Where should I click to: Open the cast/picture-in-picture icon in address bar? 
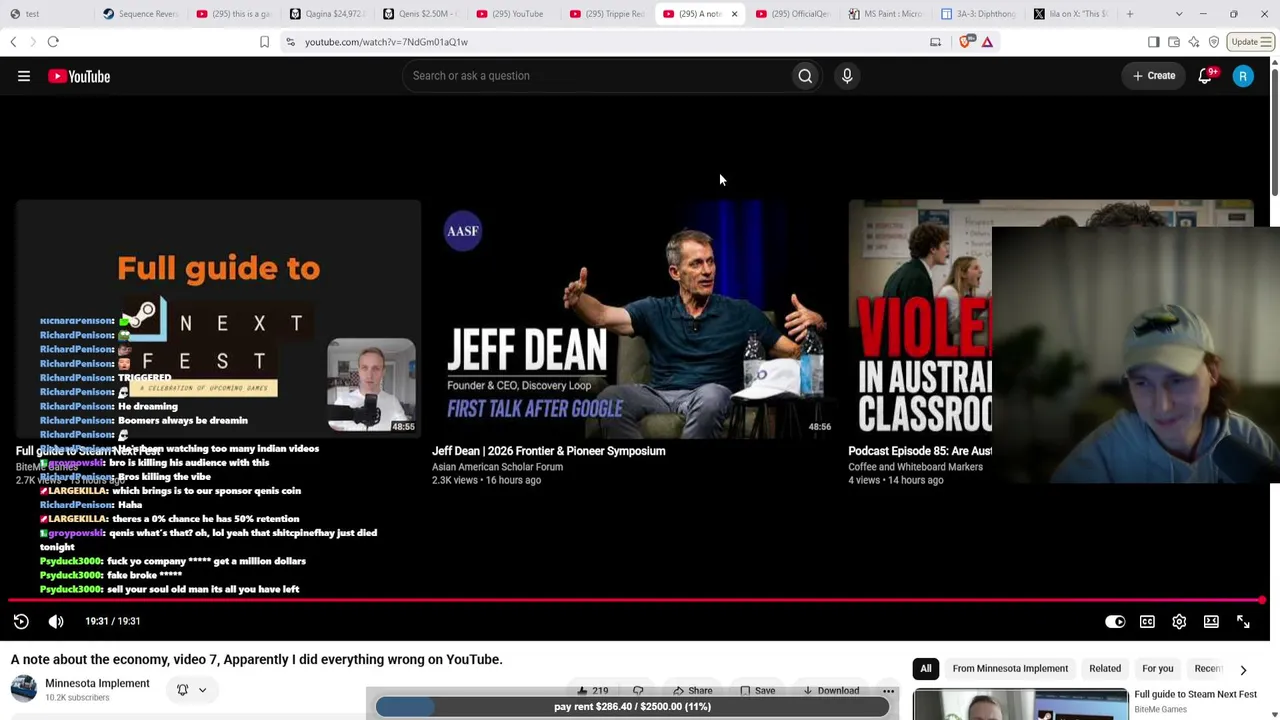coord(935,42)
